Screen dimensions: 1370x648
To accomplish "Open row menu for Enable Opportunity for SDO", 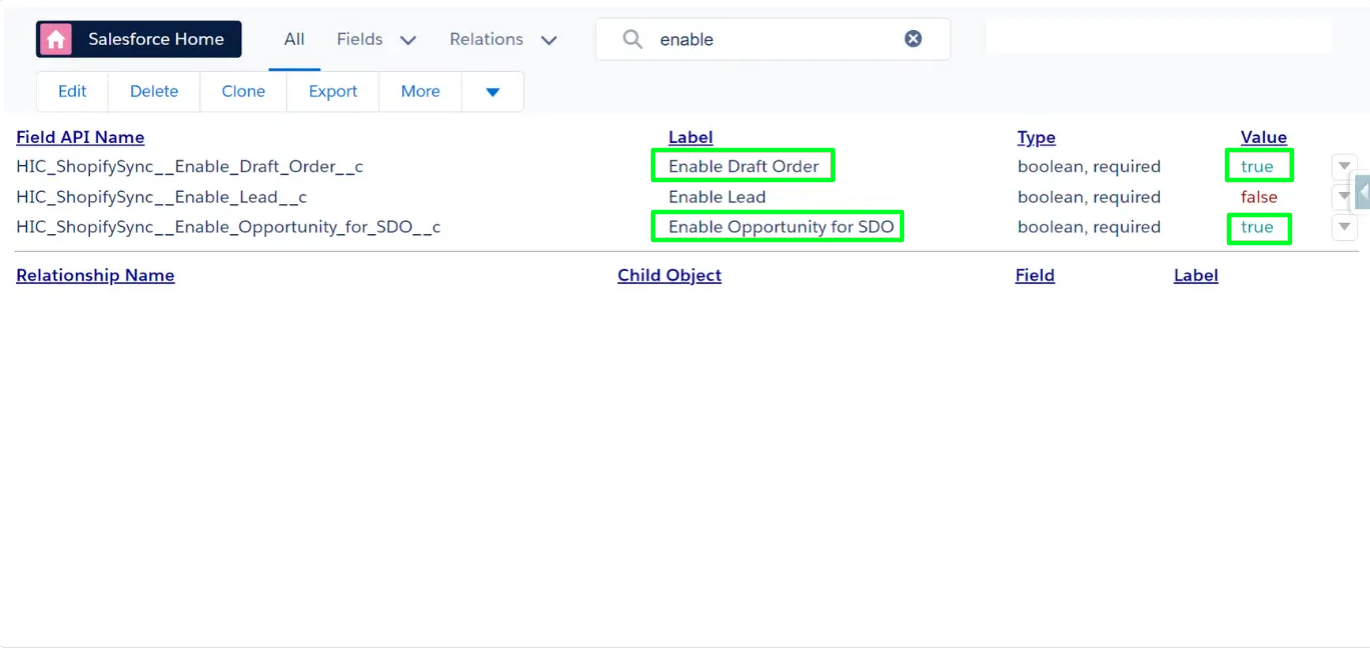I will pyautogui.click(x=1344, y=227).
